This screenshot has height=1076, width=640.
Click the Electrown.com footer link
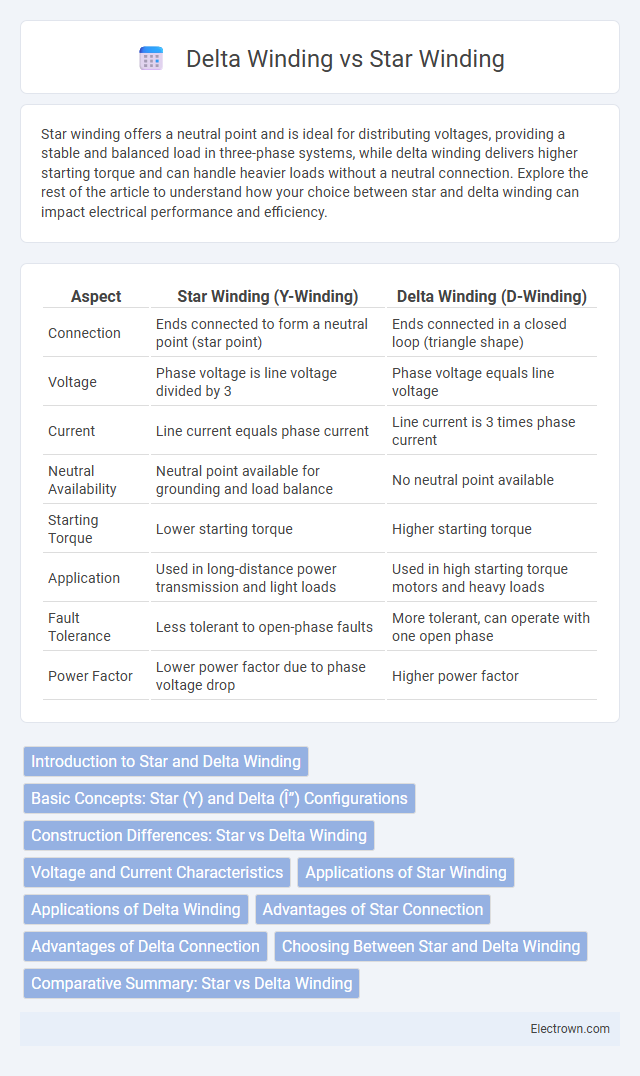pyautogui.click(x=570, y=1029)
